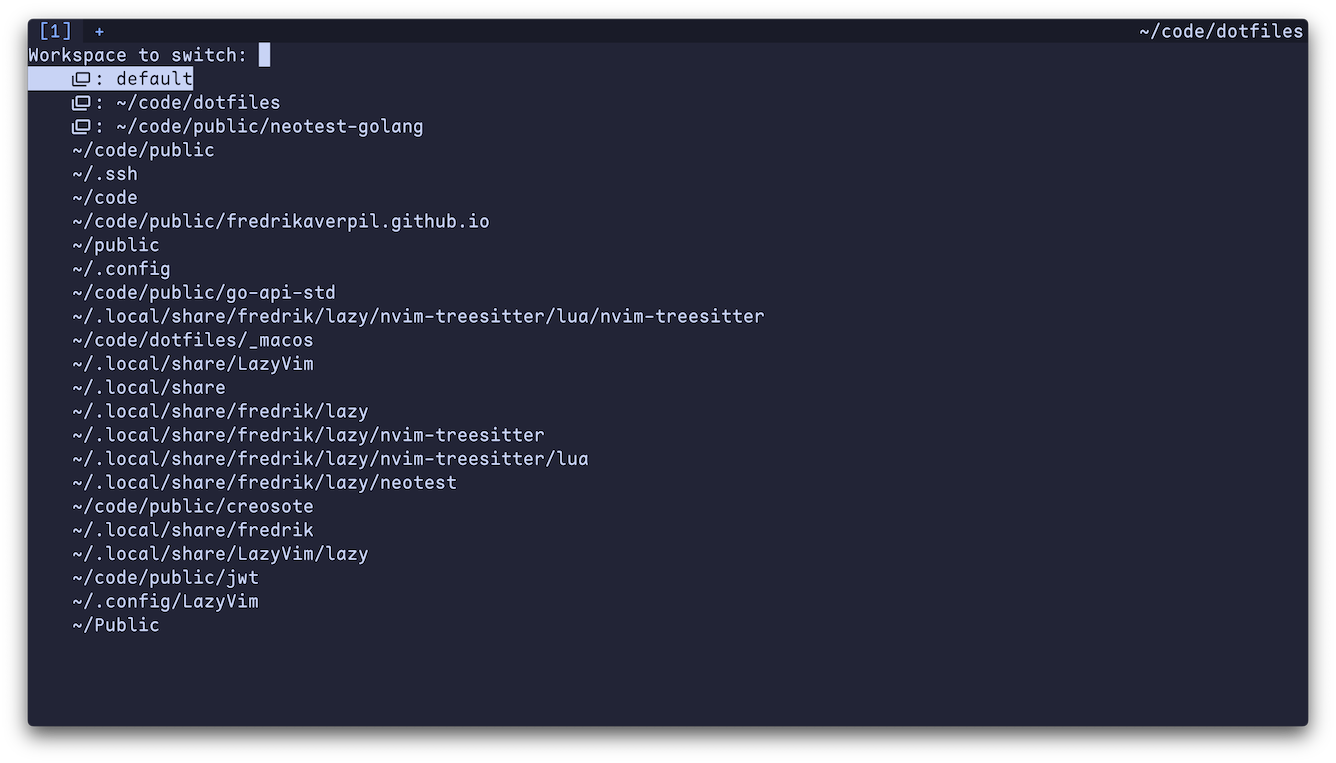The height and width of the screenshot is (763, 1336).
Task: Select the session icon beside default
Action: 80,78
